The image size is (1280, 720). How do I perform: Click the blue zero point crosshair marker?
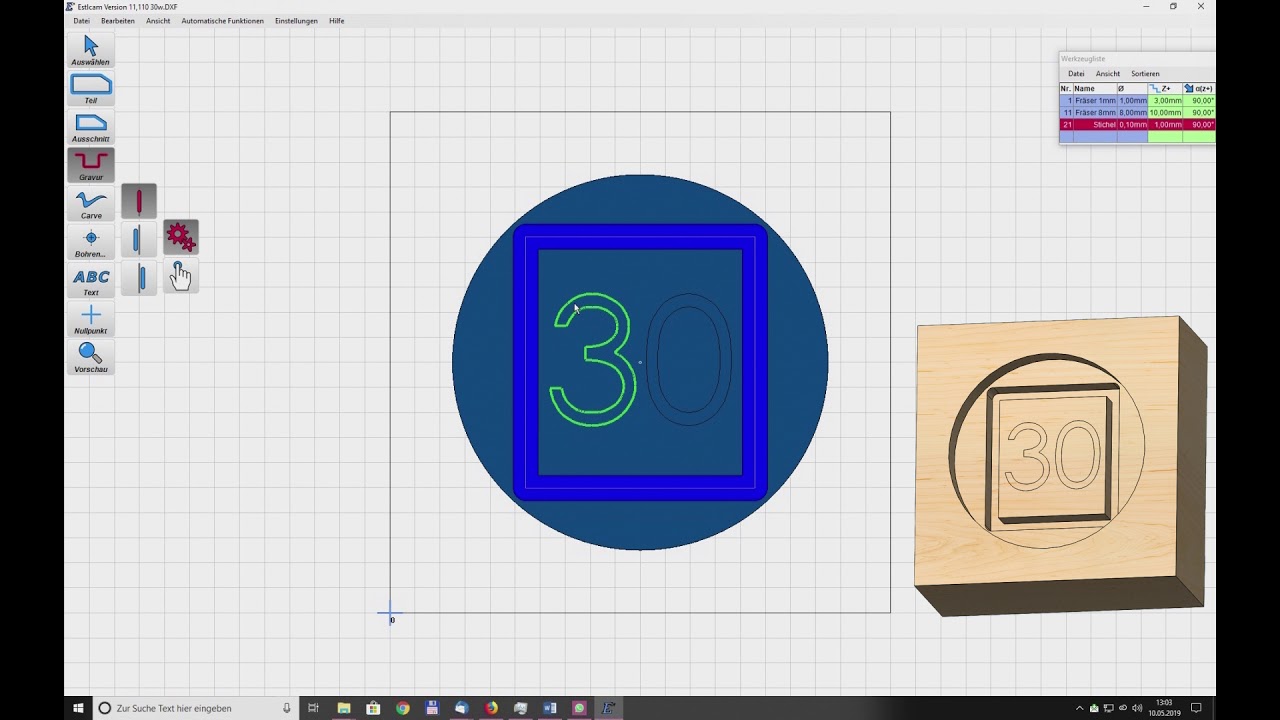pyautogui.click(x=390, y=612)
